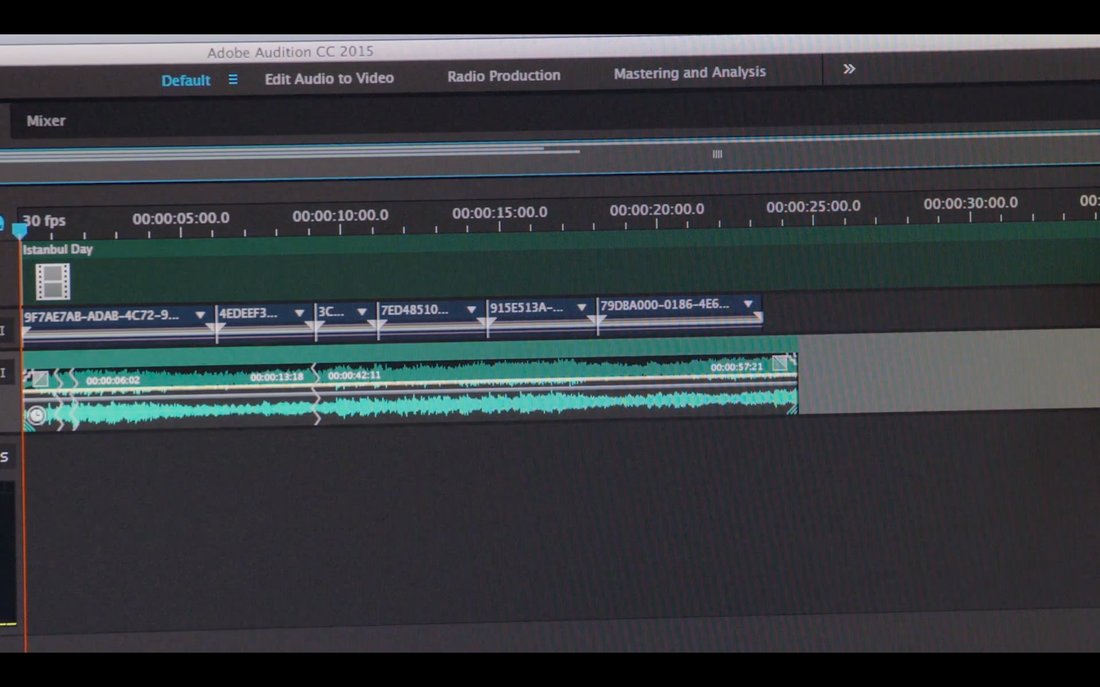Click the 00:00:06:02 segment label in the music clip

[x=113, y=380]
